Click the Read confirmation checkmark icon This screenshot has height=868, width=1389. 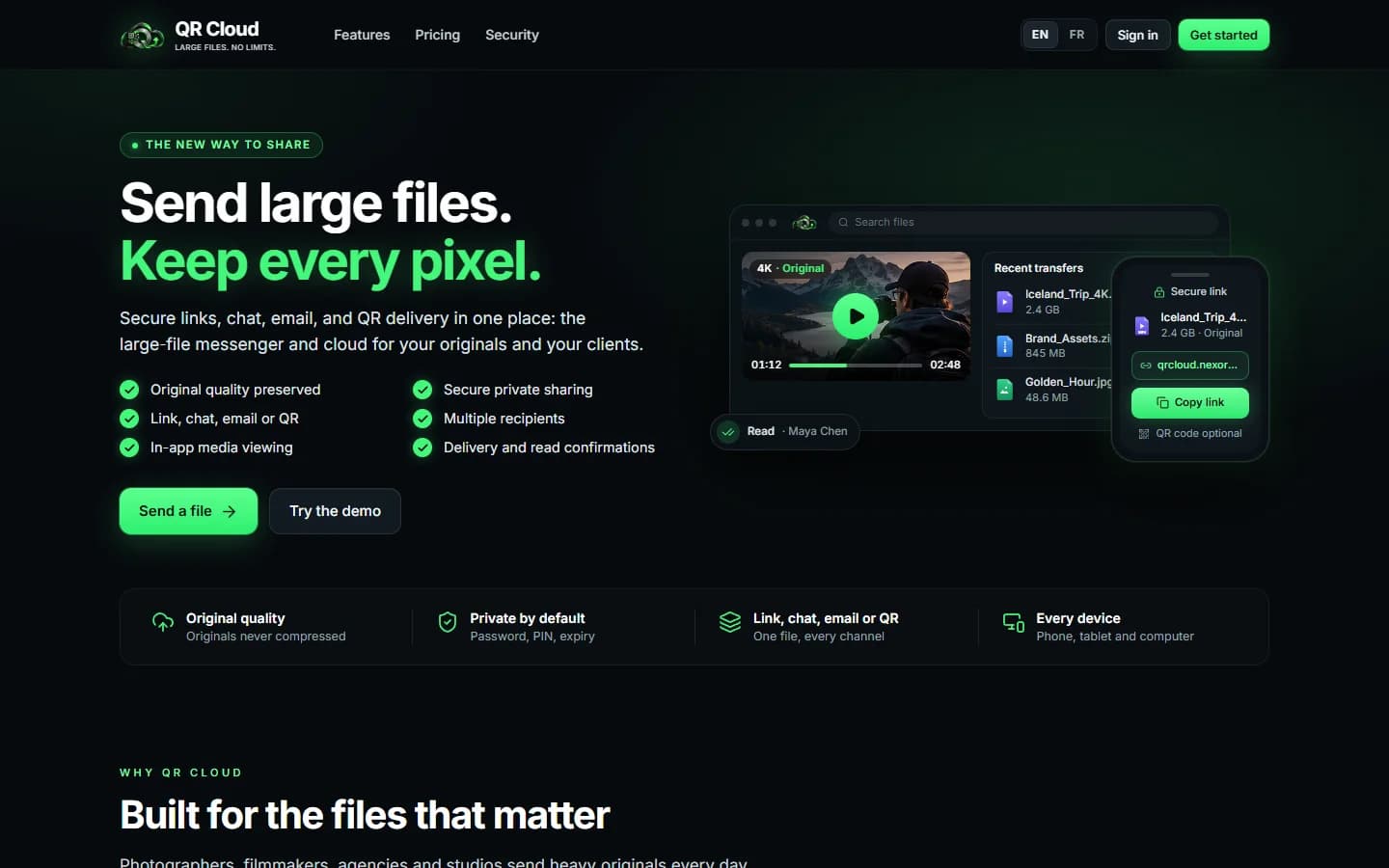pos(728,432)
